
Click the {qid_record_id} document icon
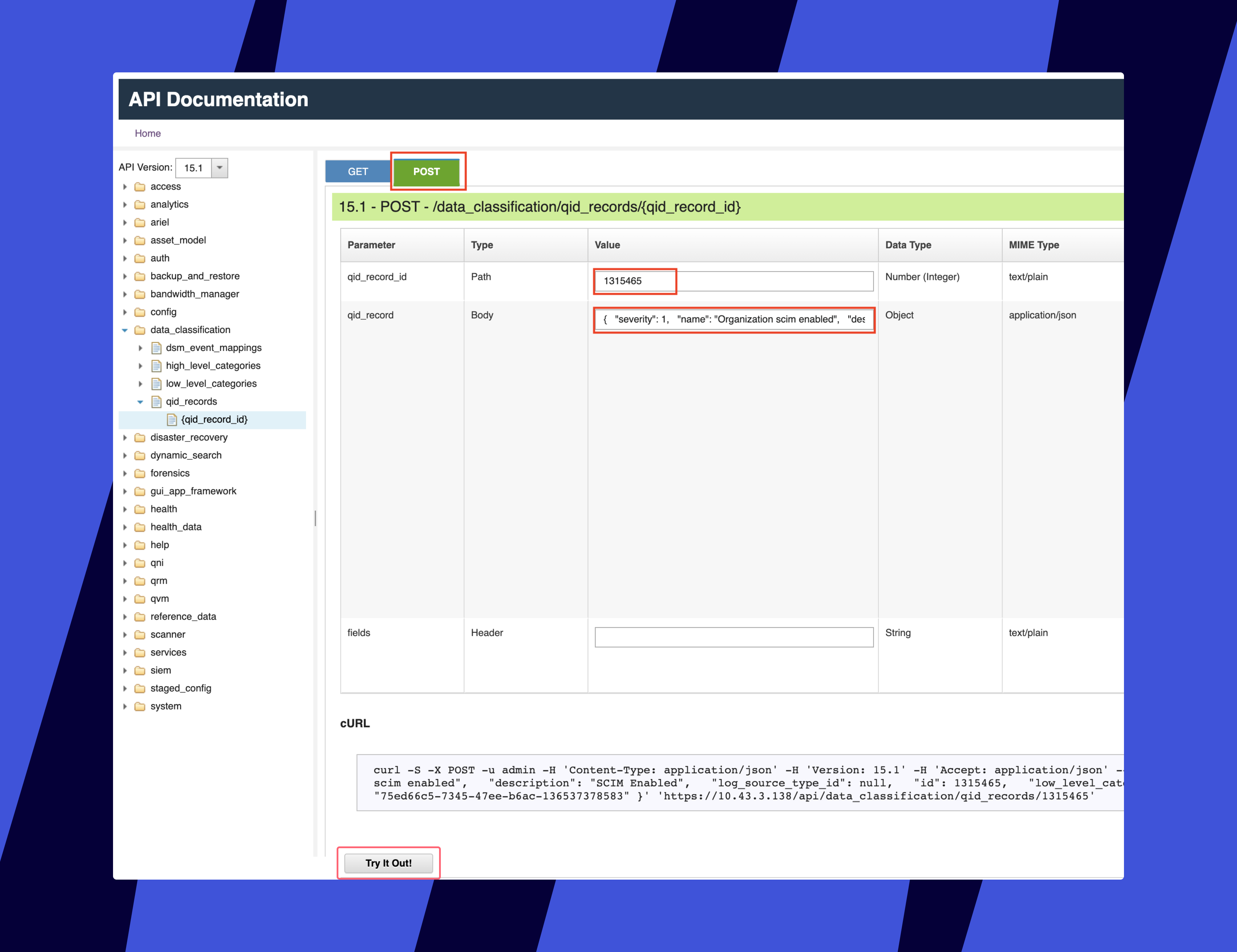[x=172, y=420]
